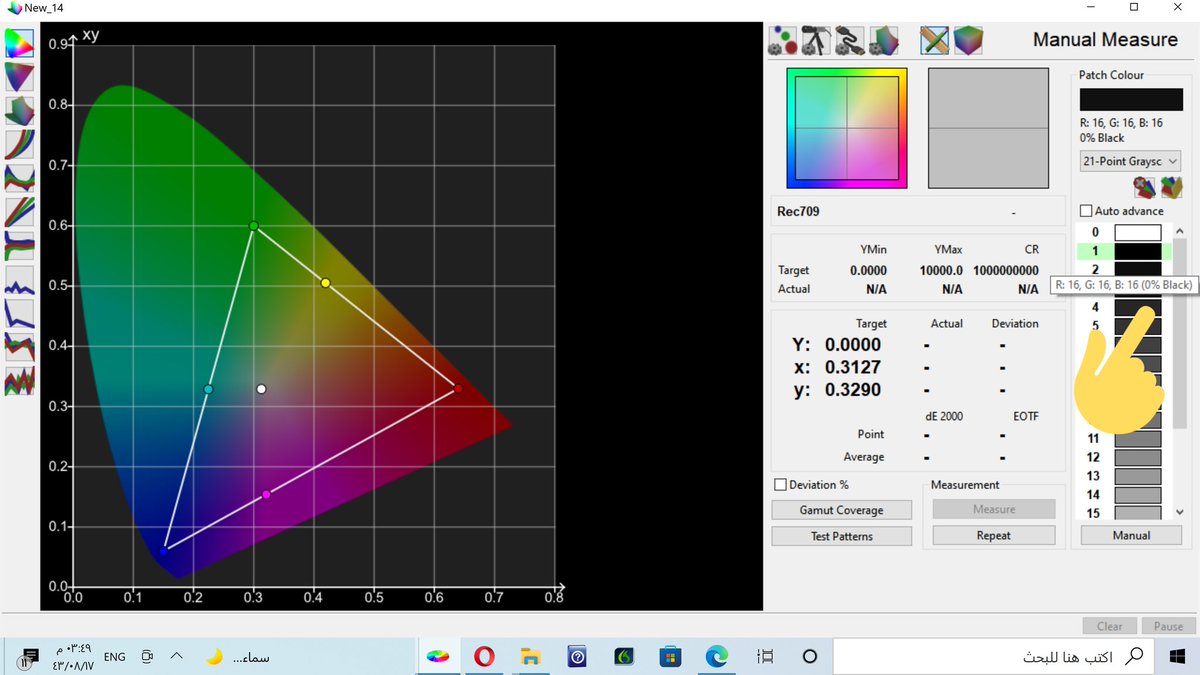Open the green flame app icon in taskbar

pyautogui.click(x=623, y=656)
